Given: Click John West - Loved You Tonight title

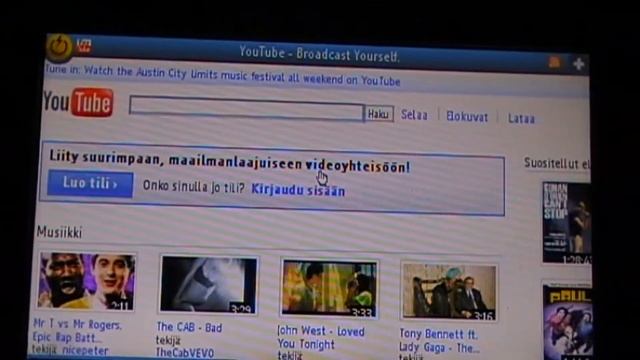Looking at the screenshot, I should (321, 338).
